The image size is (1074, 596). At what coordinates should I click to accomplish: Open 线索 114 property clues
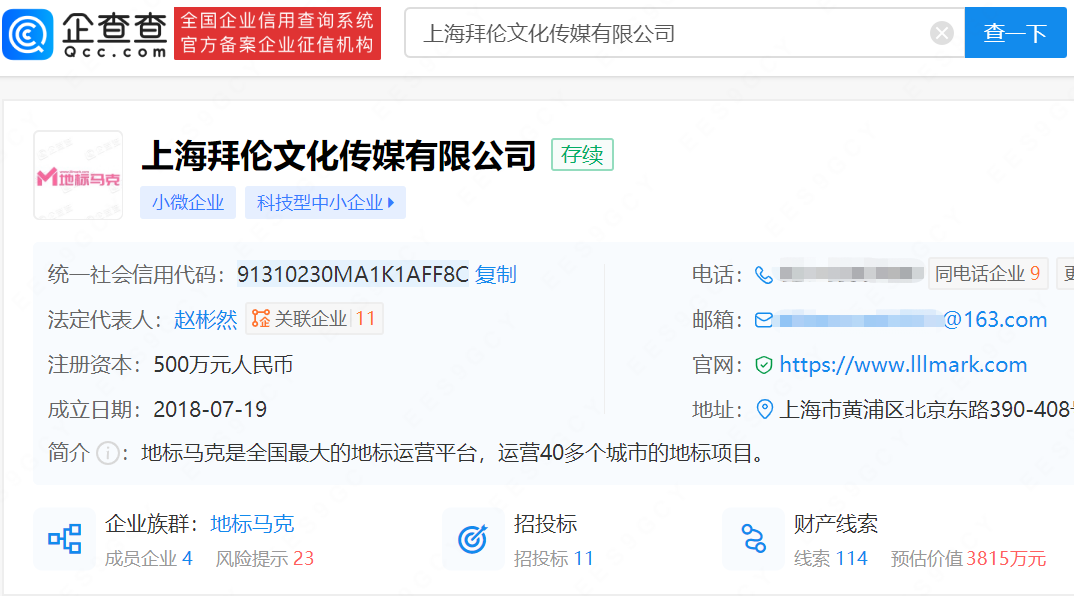pyautogui.click(x=831, y=558)
